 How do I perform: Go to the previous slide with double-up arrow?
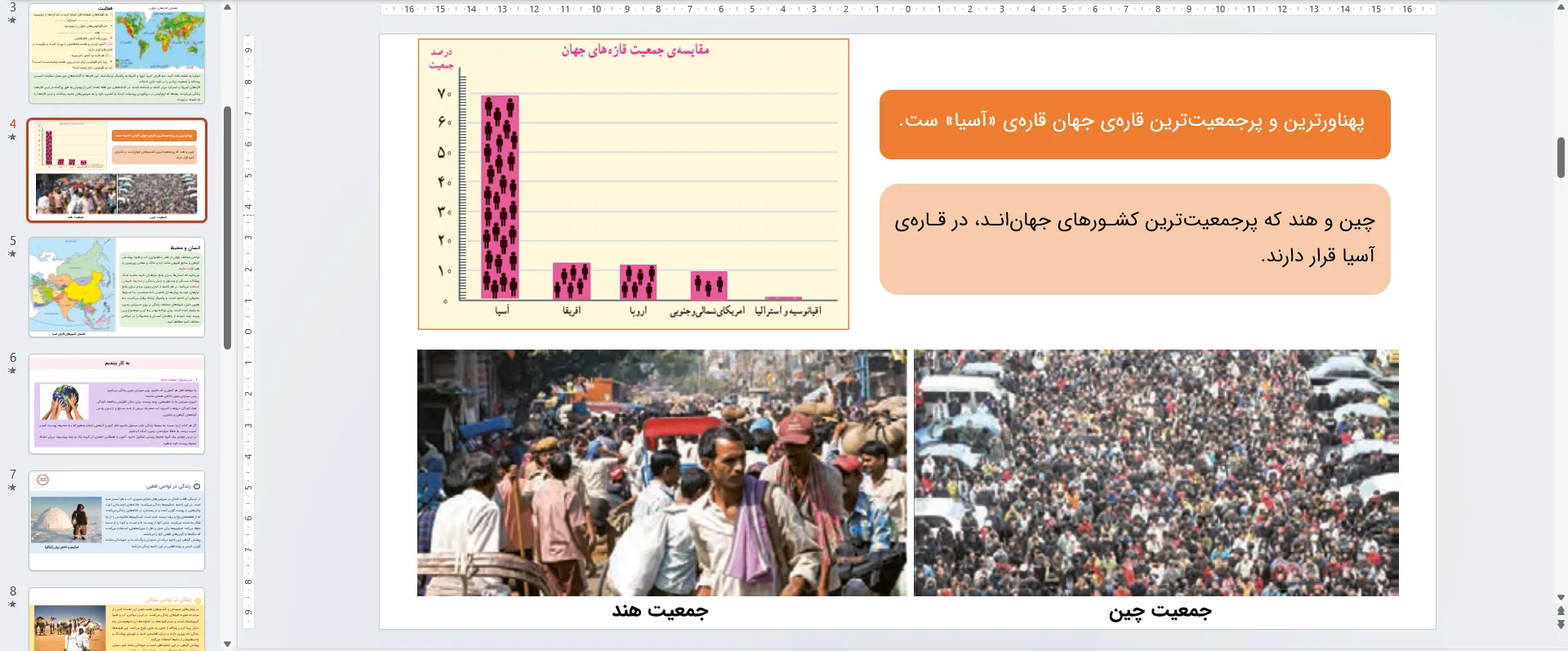1561,610
